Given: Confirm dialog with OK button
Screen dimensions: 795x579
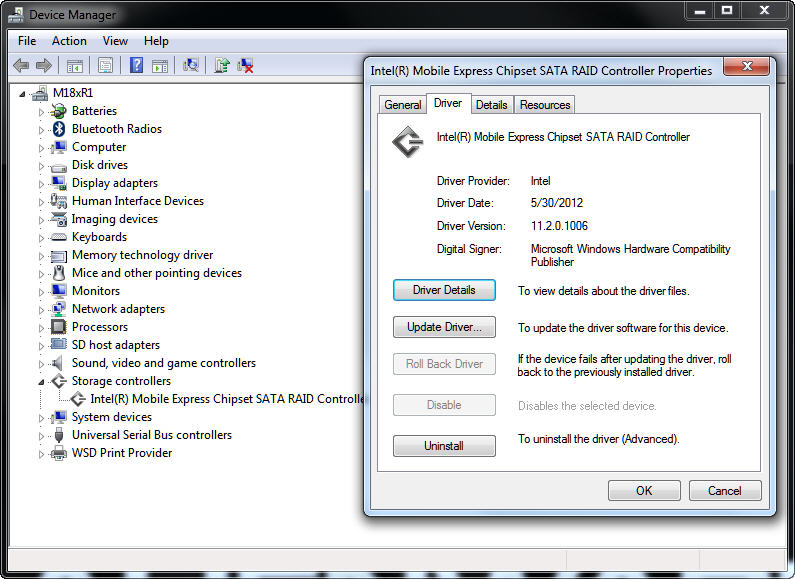Looking at the screenshot, I should coord(644,491).
